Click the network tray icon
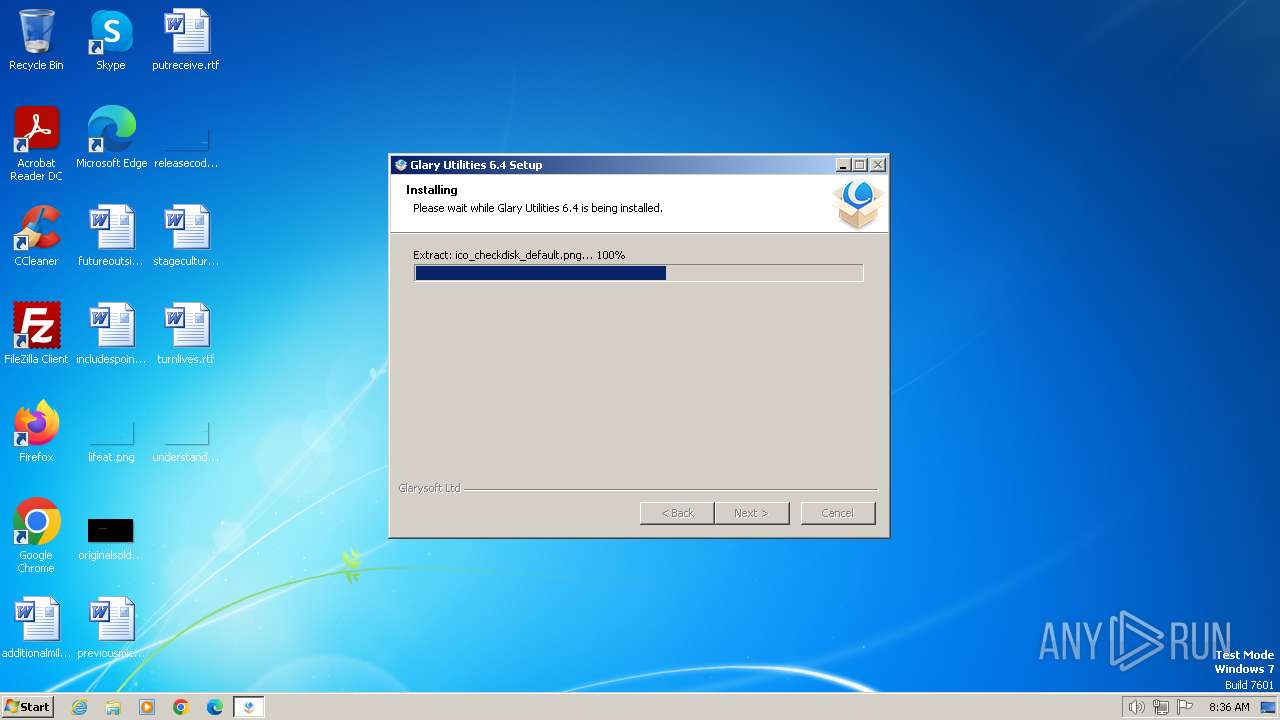Image resolution: width=1280 pixels, height=720 pixels. tap(1161, 707)
